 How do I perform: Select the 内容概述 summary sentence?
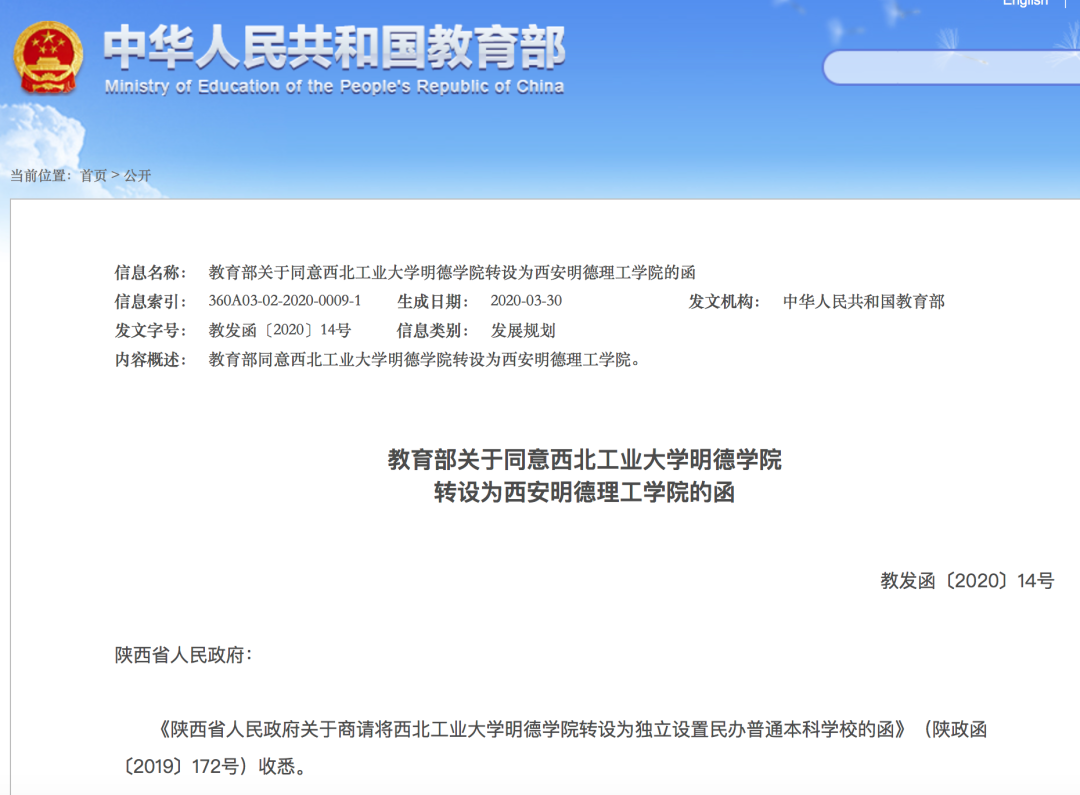pos(424,360)
